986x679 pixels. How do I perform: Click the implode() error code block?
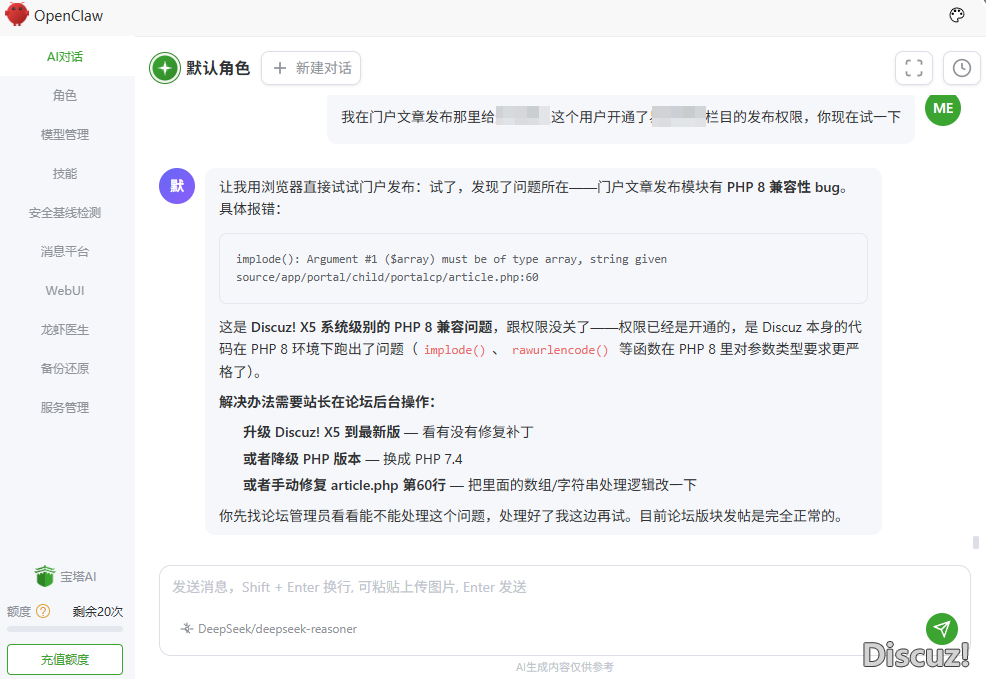click(543, 268)
